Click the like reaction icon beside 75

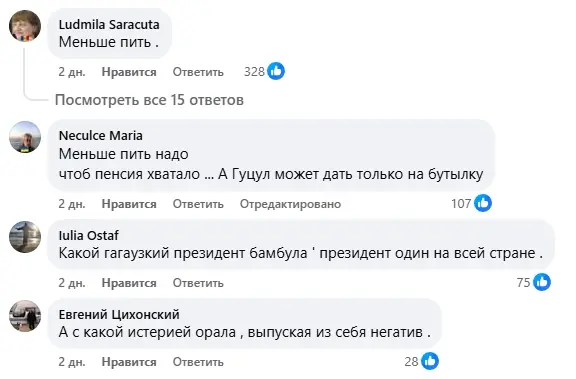click(x=542, y=282)
